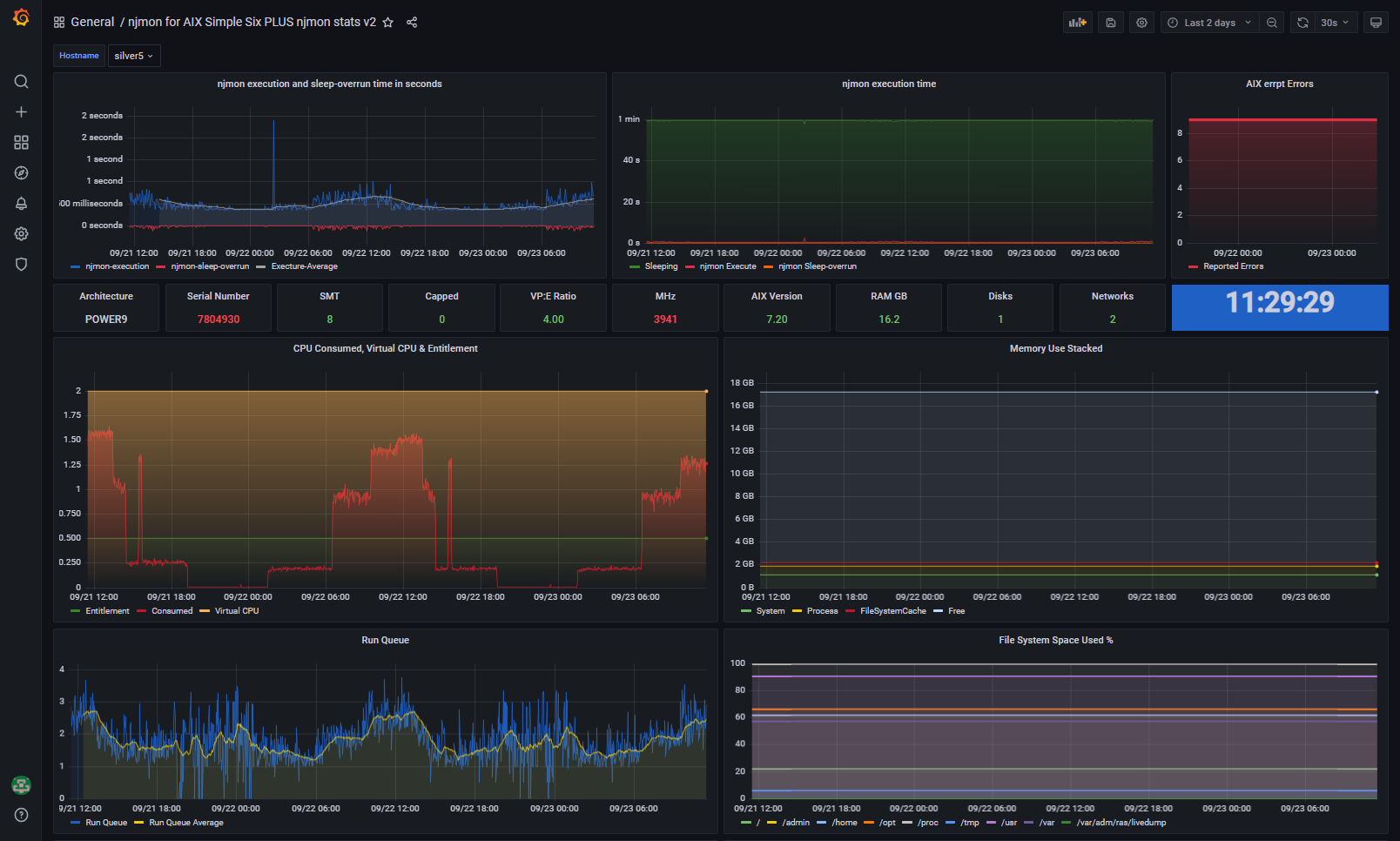Open the search dashboards icon

(x=21, y=82)
